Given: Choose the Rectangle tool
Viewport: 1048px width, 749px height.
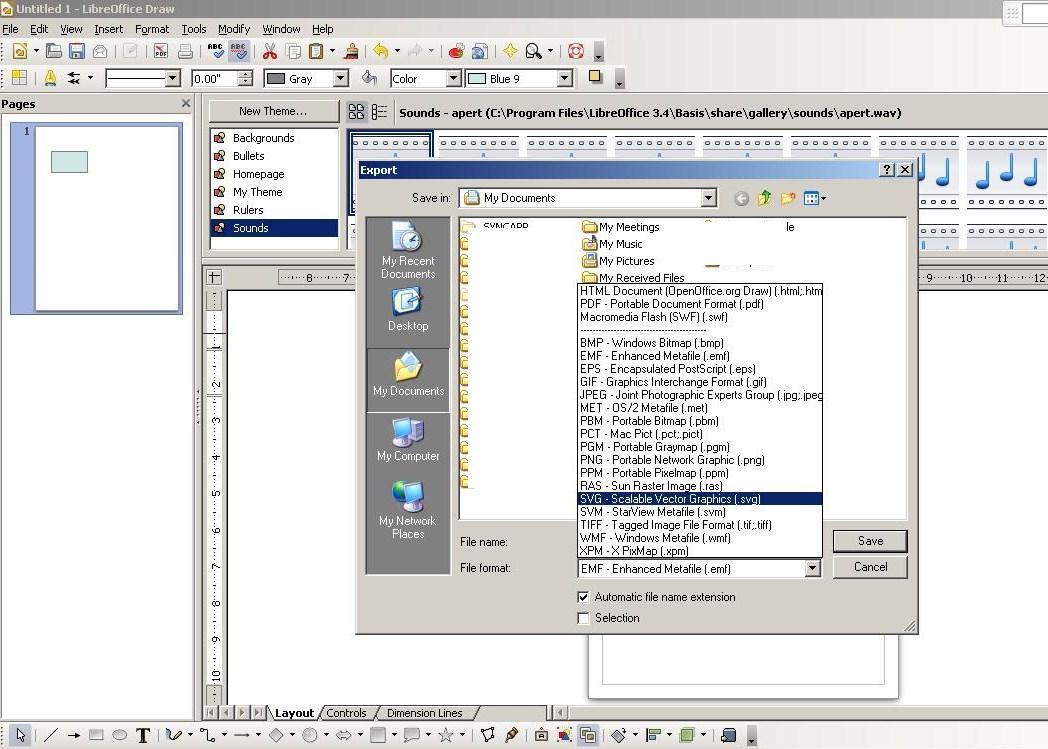Looking at the screenshot, I should pos(95,735).
